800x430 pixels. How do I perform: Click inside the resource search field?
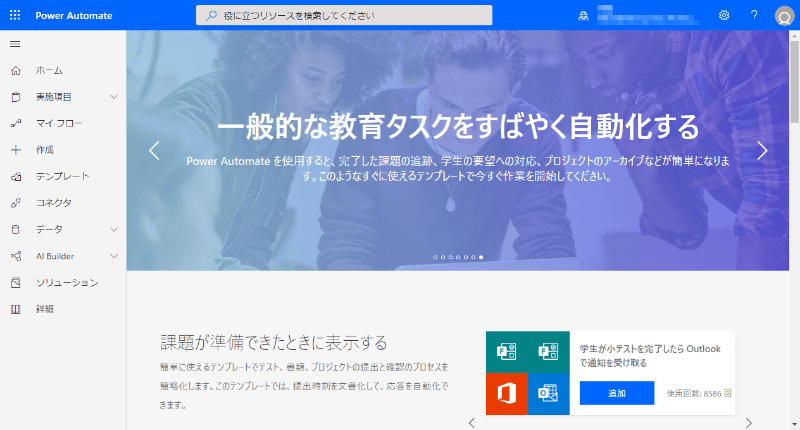[x=344, y=15]
